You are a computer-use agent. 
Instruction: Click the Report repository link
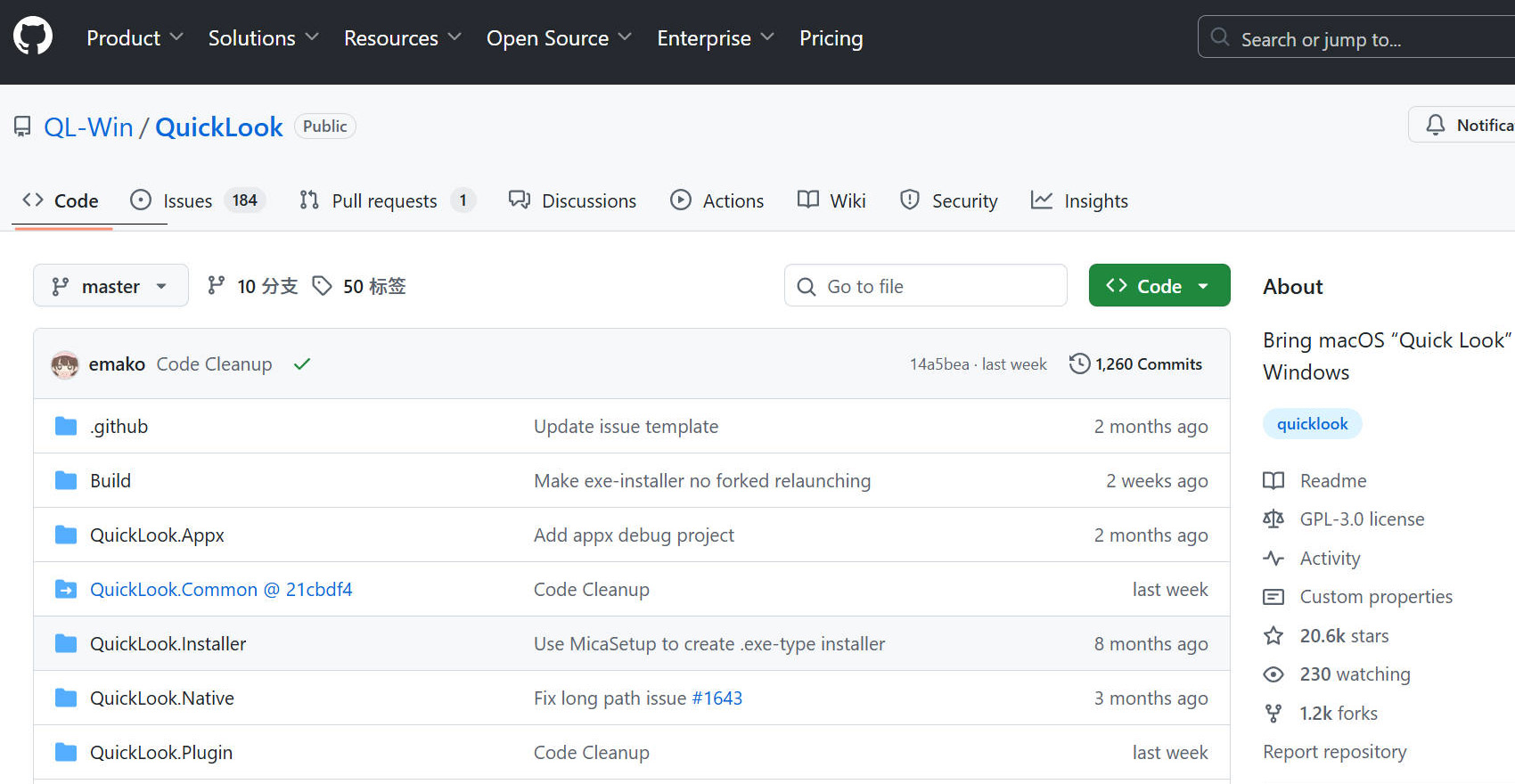coord(1335,752)
